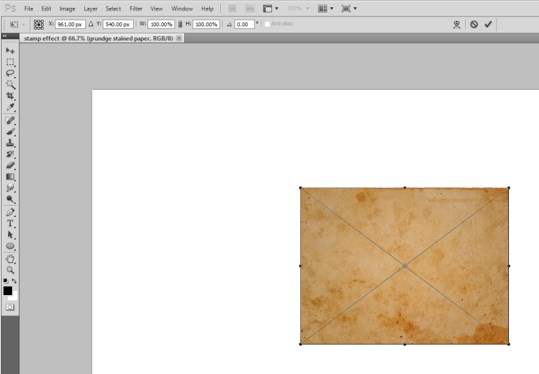Select the Eyedropper tool

tap(10, 107)
